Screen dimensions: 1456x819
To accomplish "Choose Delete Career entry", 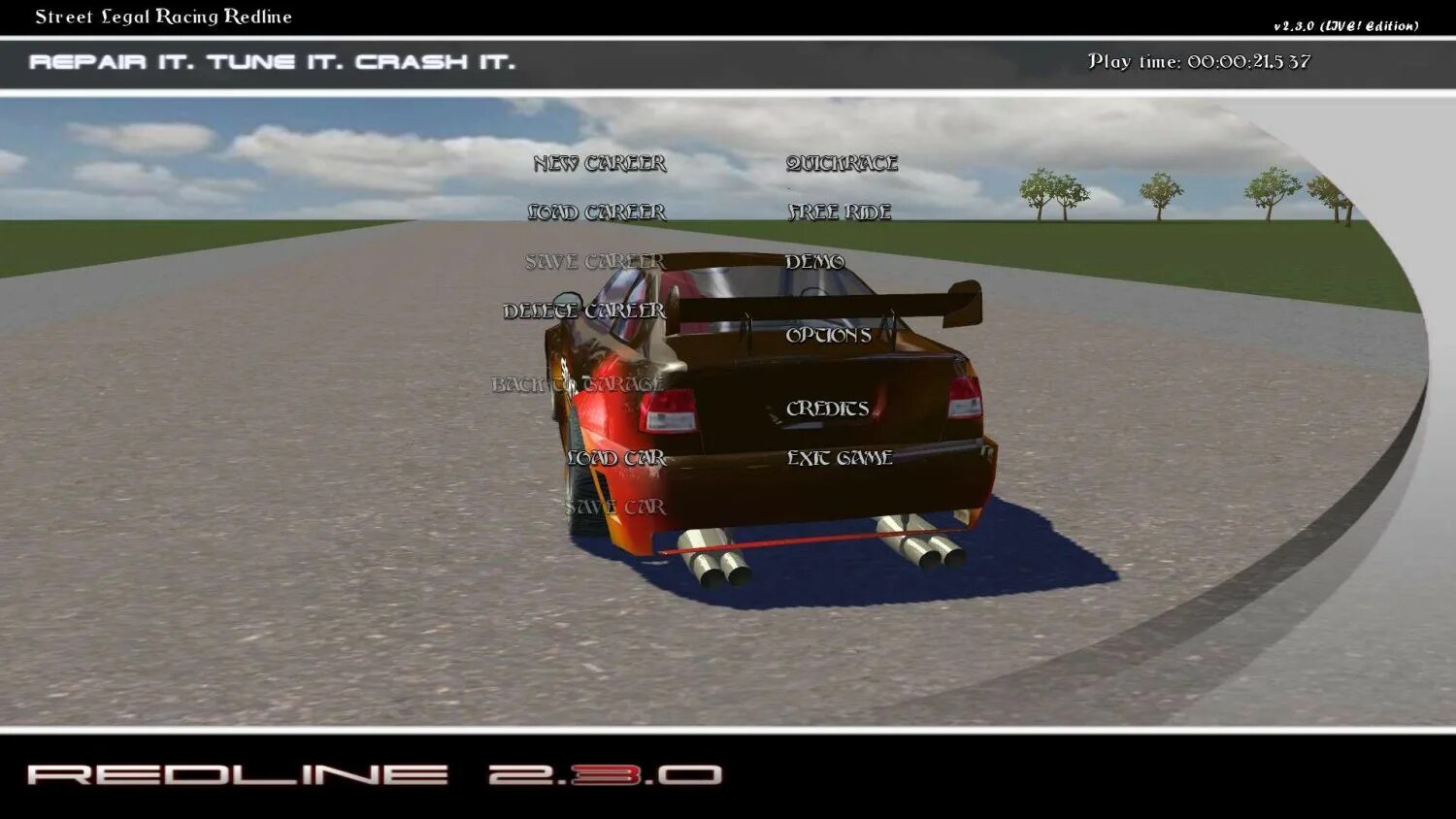I will pyautogui.click(x=584, y=311).
